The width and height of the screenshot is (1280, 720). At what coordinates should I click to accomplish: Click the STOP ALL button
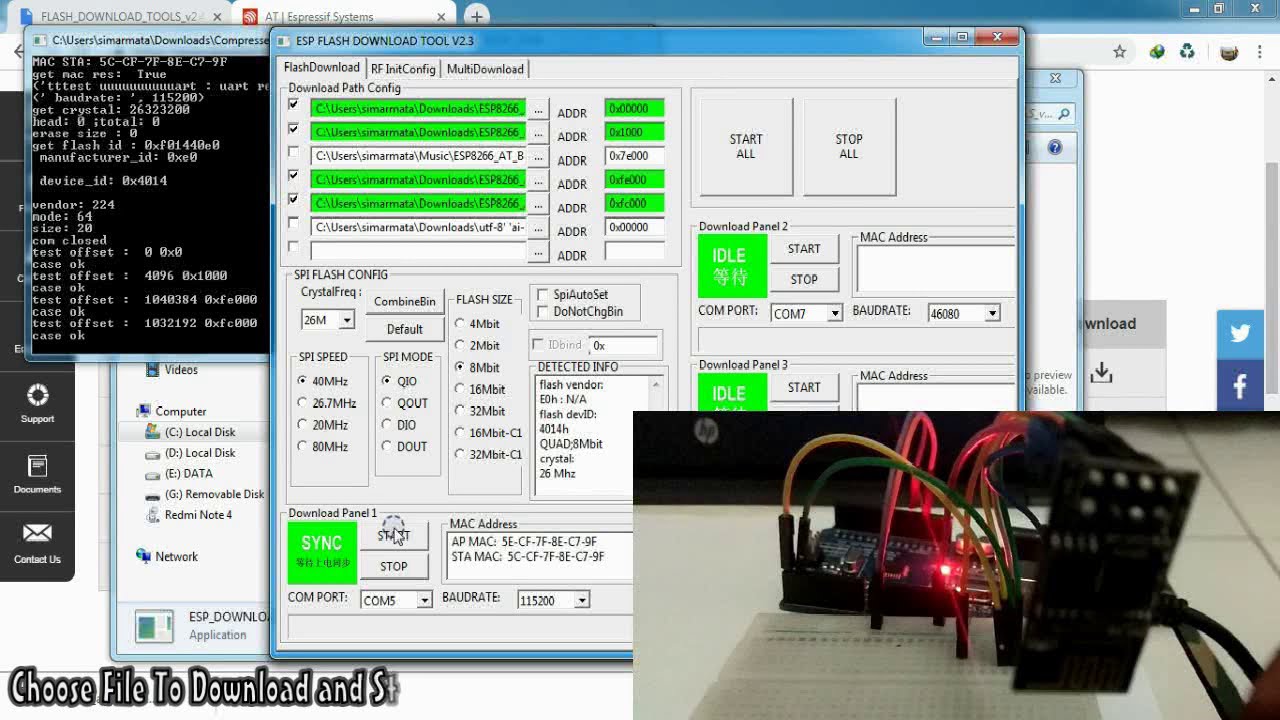click(849, 146)
